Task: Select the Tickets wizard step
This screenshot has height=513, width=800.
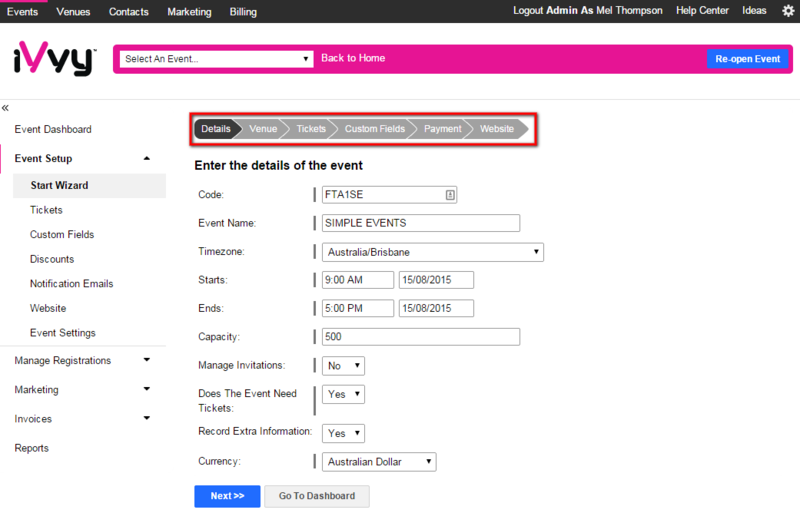Action: coord(311,129)
